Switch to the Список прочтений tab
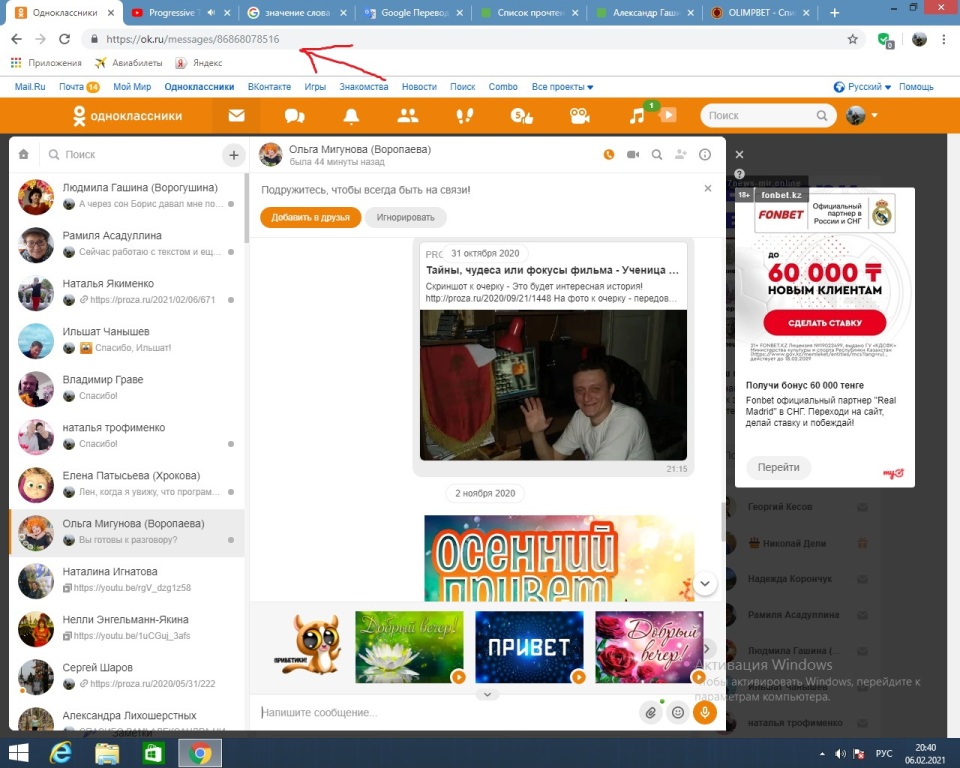 529,12
